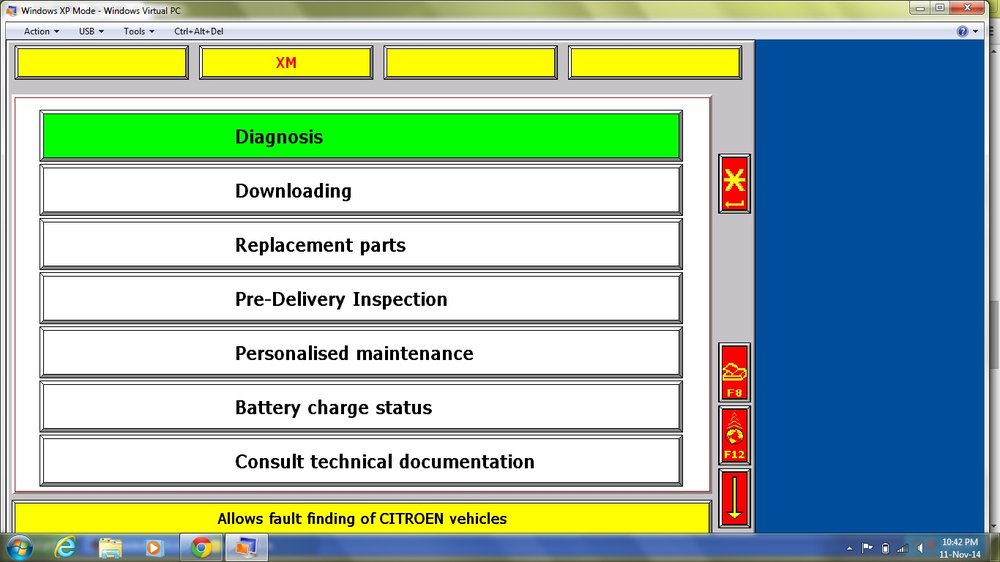Click the Windows Start orb
Image resolution: width=1000 pixels, height=562 pixels.
[19, 548]
